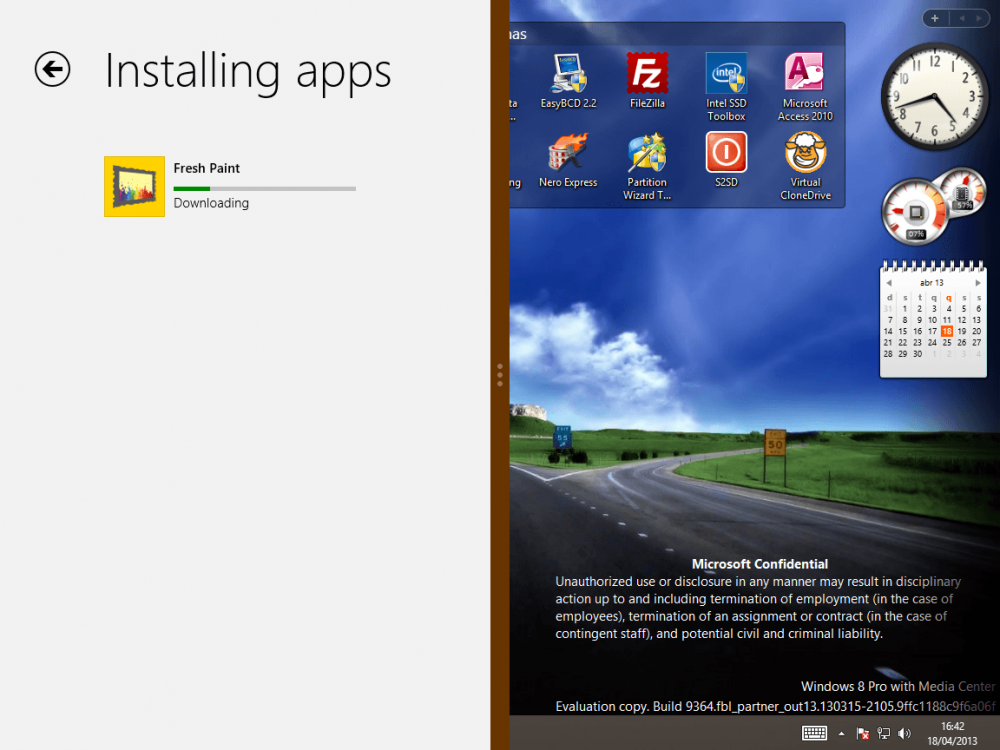Click the CPU usage meter gadget dial
1000x750 pixels.
915,212
